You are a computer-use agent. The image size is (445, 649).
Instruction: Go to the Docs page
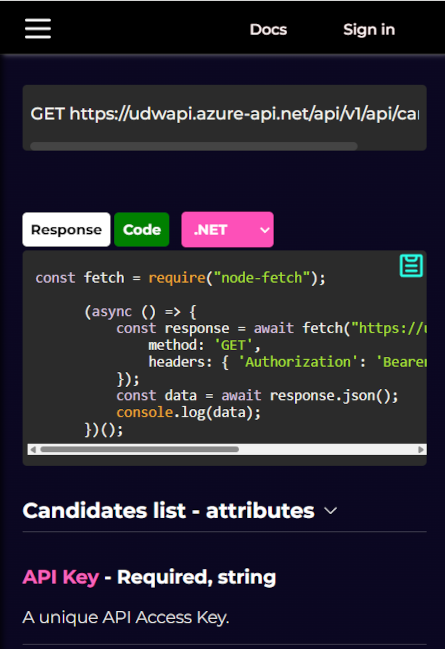tap(268, 29)
